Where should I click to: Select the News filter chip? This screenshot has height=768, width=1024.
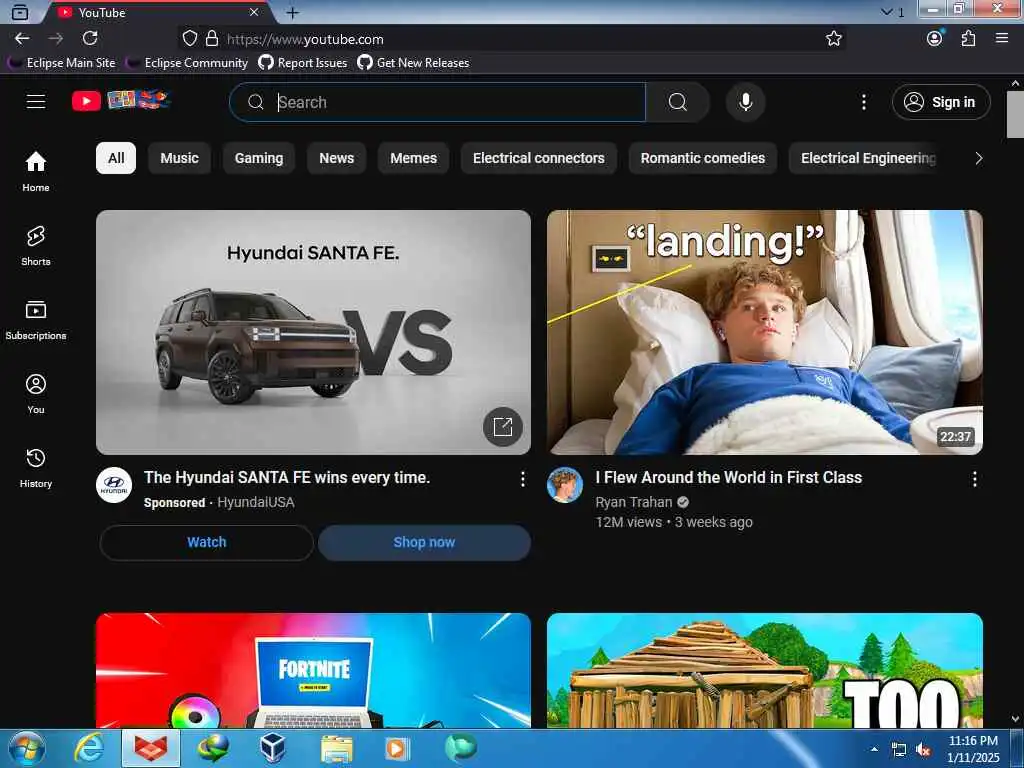[x=336, y=158]
